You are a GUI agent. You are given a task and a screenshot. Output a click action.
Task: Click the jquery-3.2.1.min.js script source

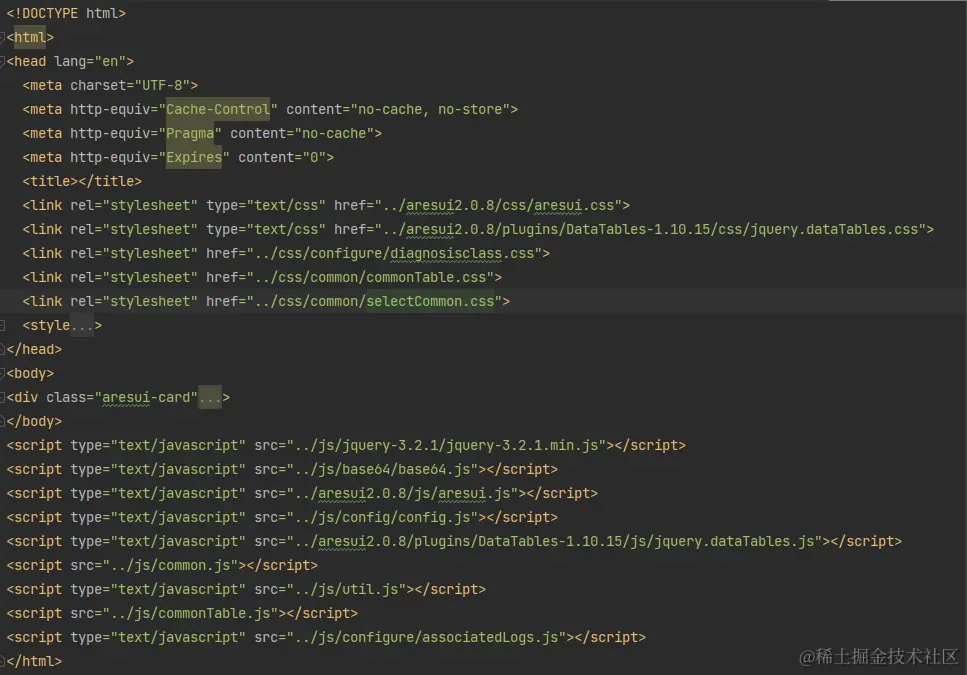click(446, 446)
